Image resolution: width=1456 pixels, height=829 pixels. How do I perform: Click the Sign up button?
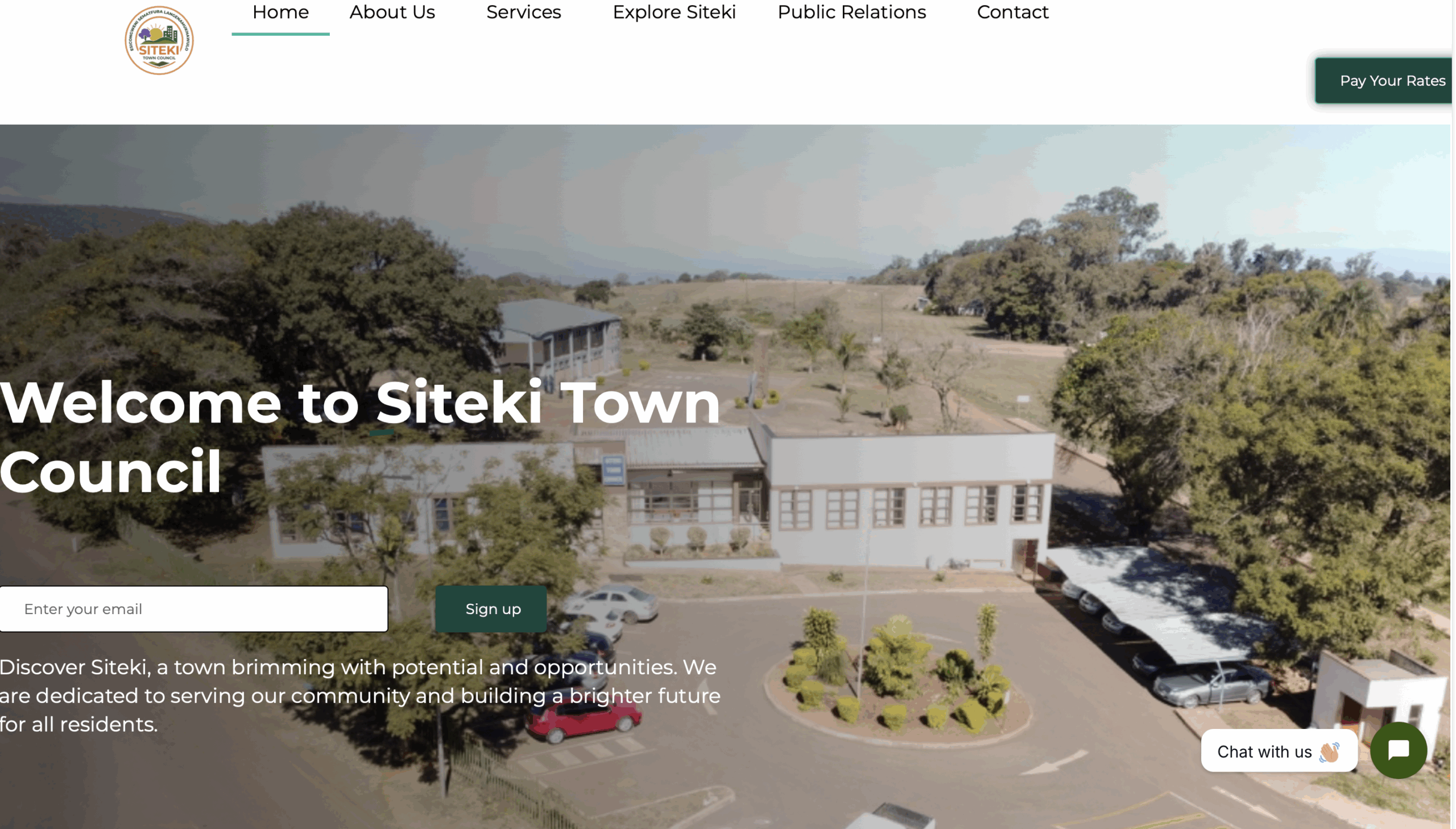point(491,608)
